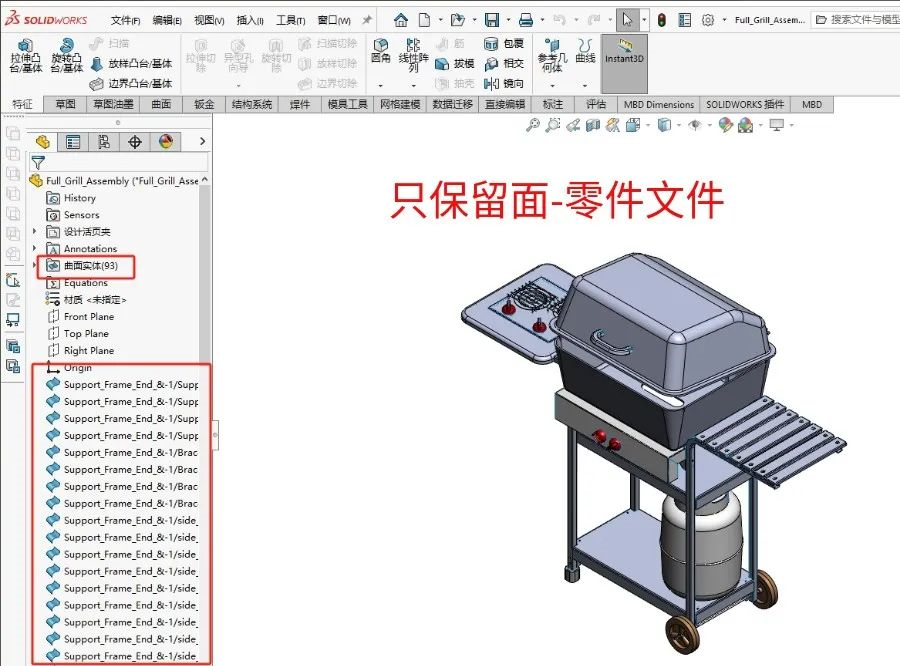The width and height of the screenshot is (900, 666).
Task: Expand the 曲面实体(93) folder
Action: 35,266
